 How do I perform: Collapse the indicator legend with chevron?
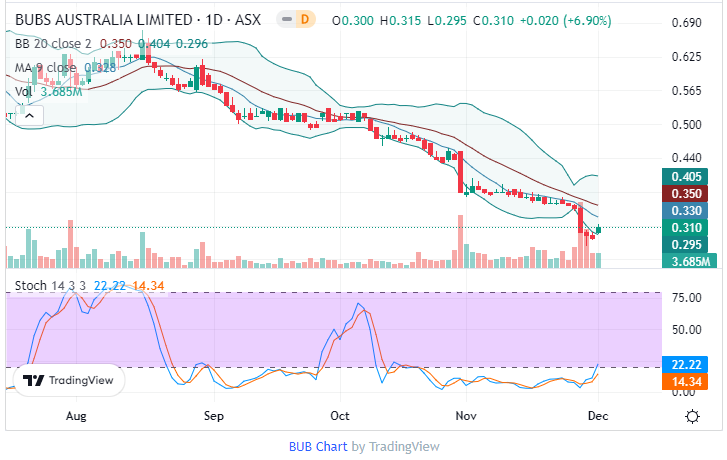tap(29, 116)
